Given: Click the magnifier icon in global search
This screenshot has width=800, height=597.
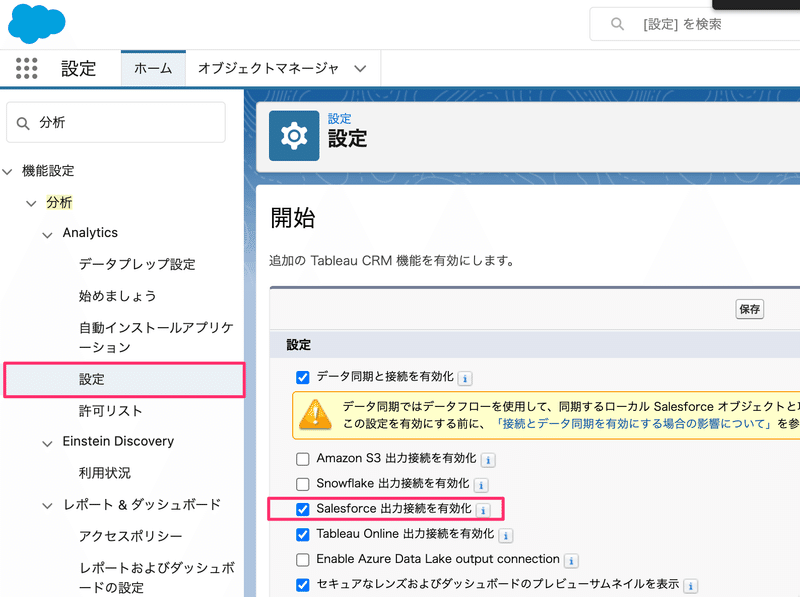Looking at the screenshot, I should coord(617,24).
